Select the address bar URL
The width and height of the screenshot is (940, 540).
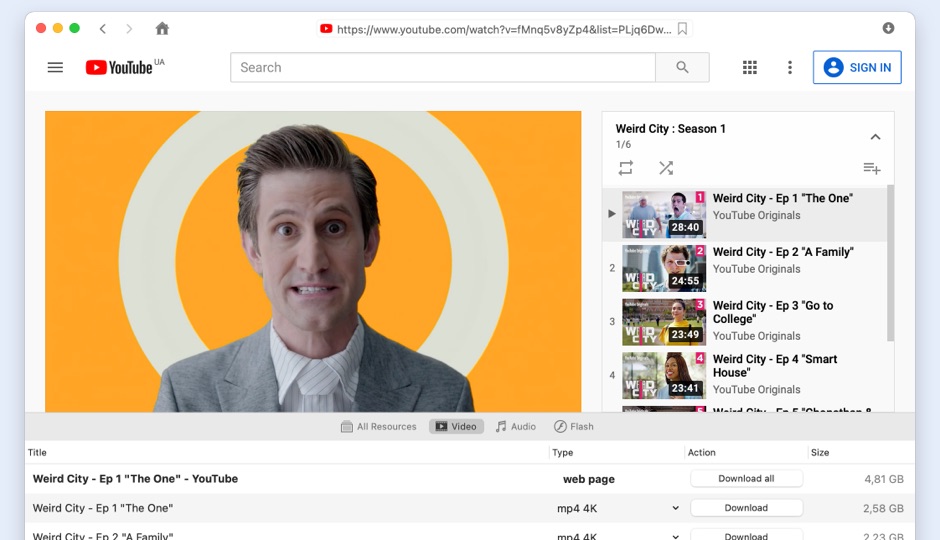pos(504,29)
